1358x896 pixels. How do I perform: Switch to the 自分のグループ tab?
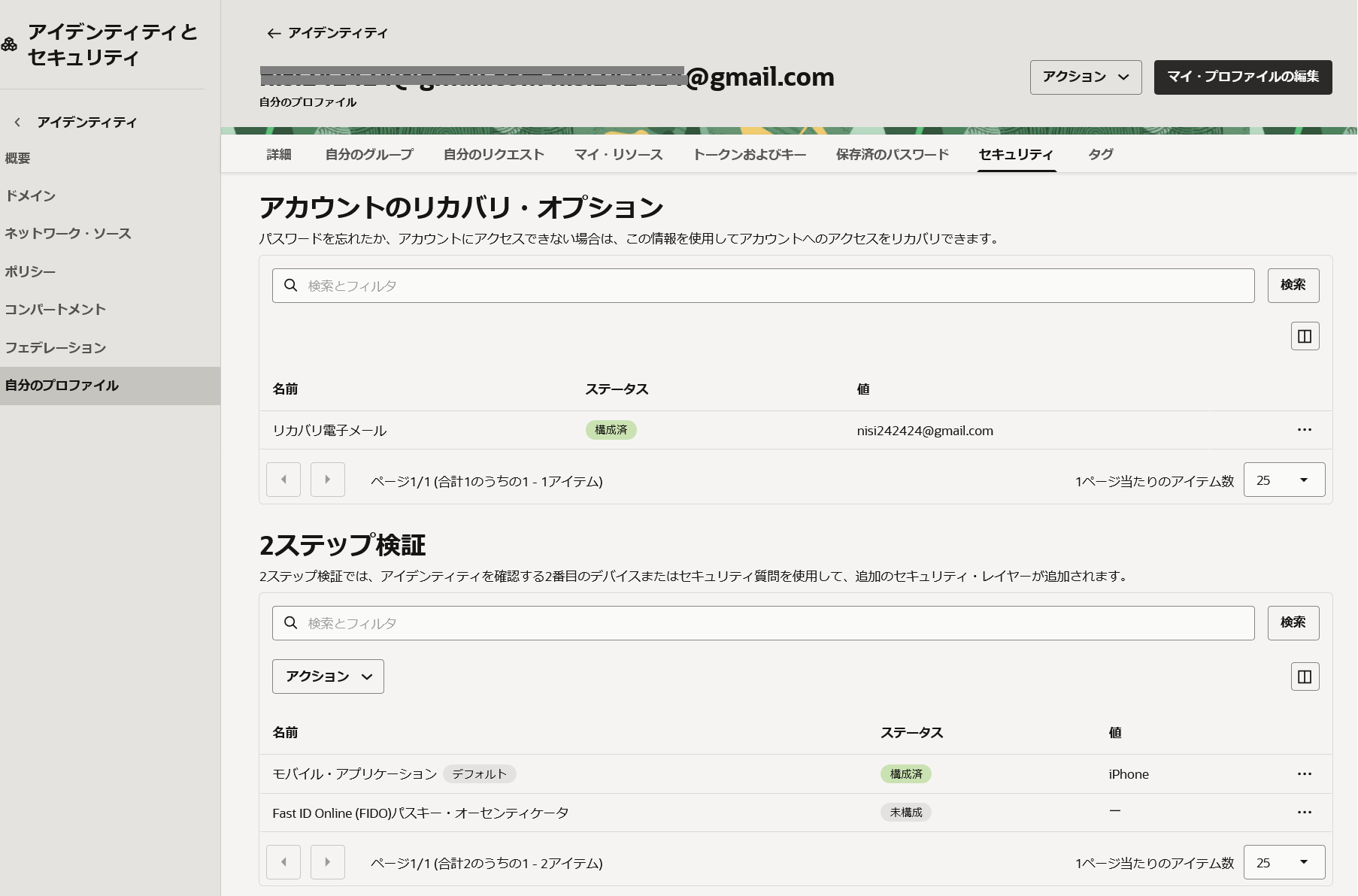369,154
